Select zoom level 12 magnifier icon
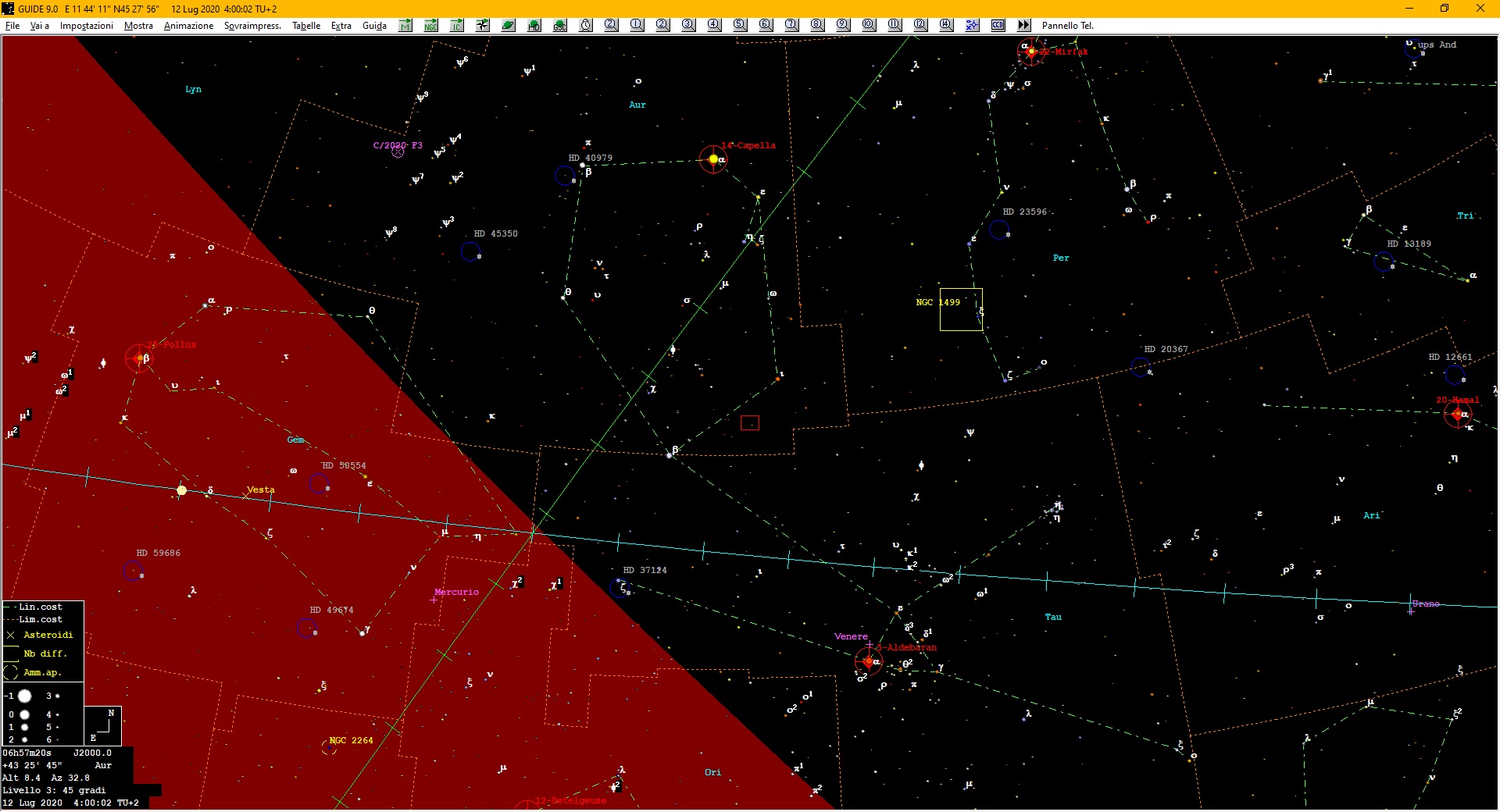The image size is (1500, 812). [x=921, y=25]
